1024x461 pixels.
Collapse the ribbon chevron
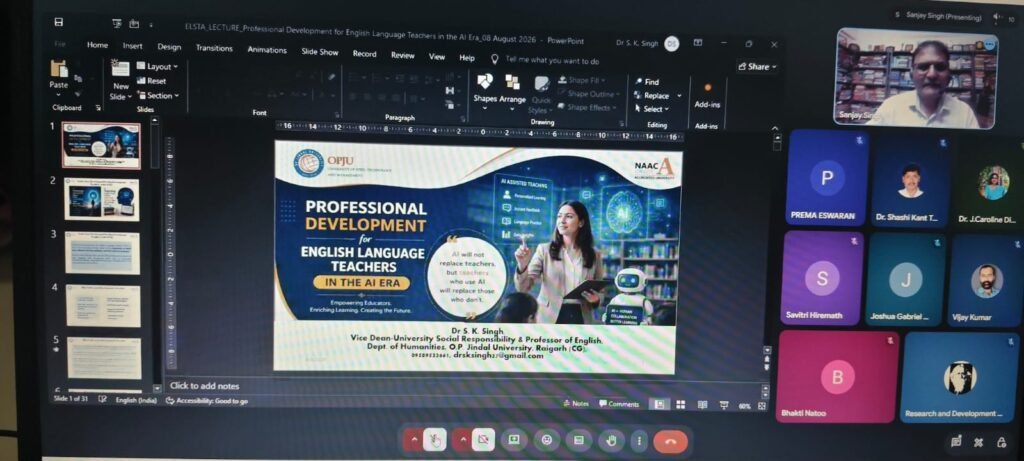coord(775,128)
